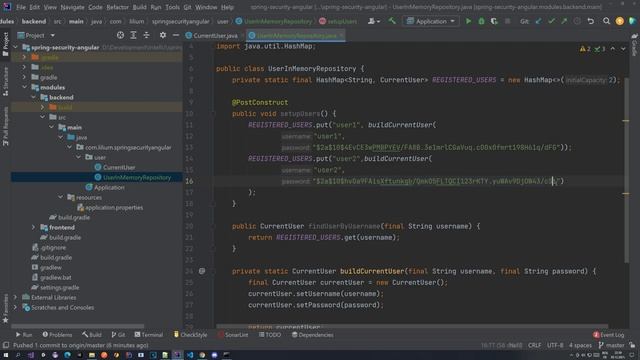The width and height of the screenshot is (640, 360).
Task: Open the TODO tool window
Action: [x=270, y=335]
